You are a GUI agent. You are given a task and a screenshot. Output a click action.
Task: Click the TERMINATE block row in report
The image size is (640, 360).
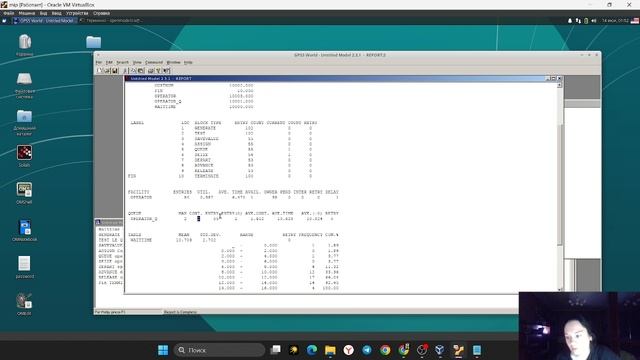coord(220,176)
